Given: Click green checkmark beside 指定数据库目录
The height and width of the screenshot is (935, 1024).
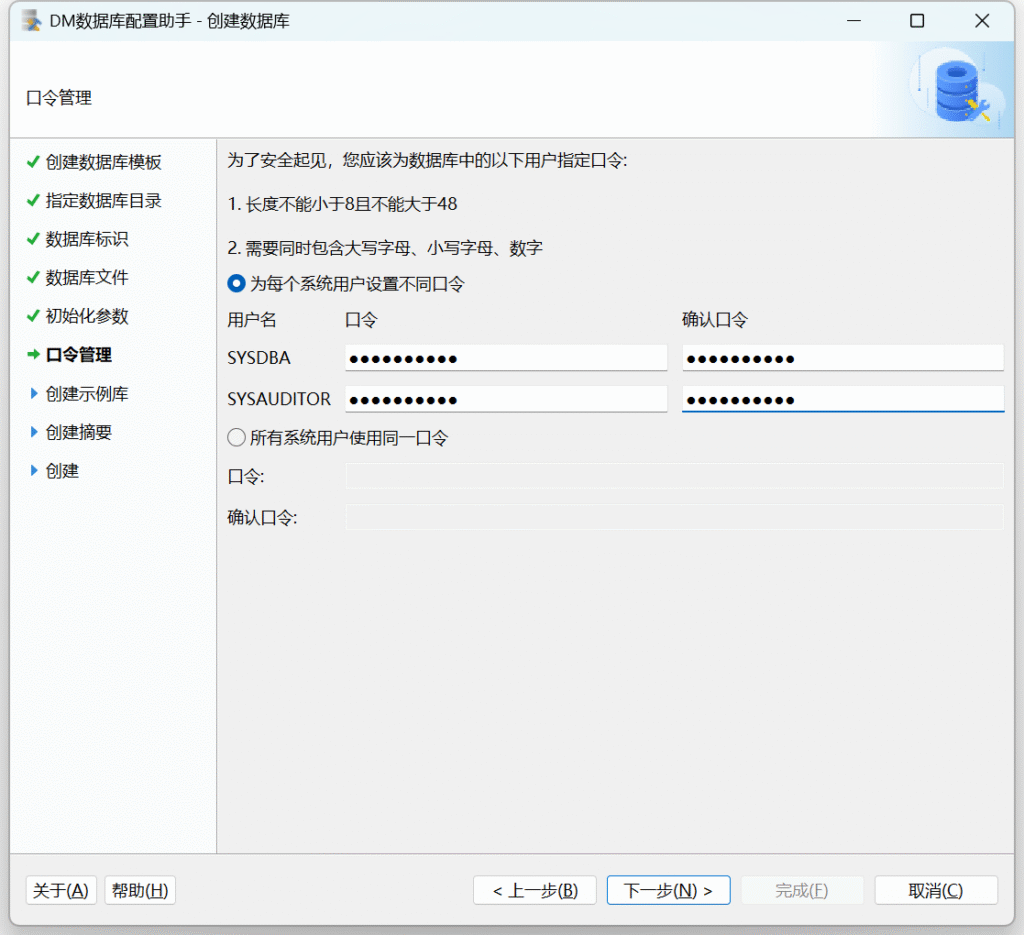Looking at the screenshot, I should [x=34, y=201].
